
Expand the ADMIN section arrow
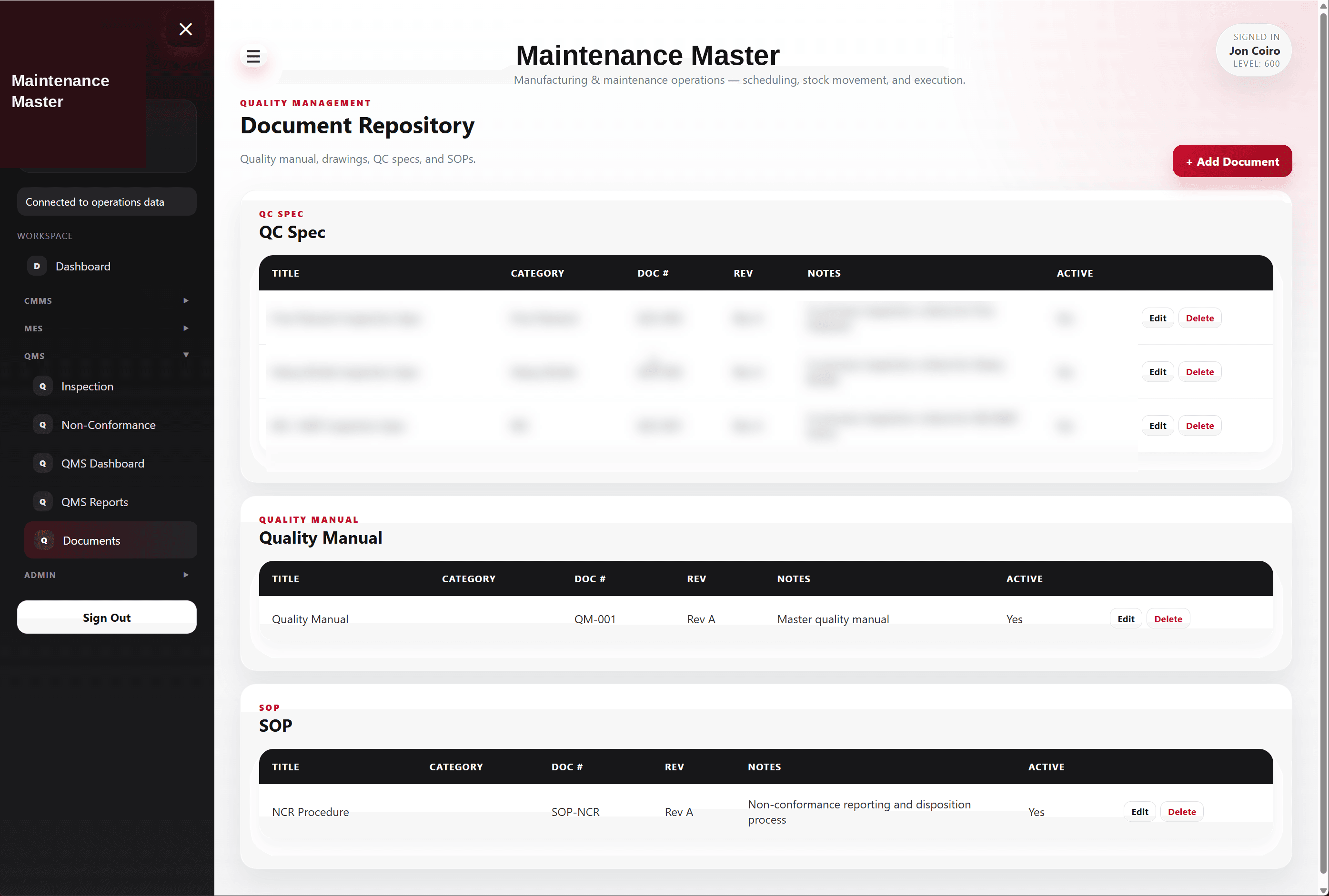click(186, 575)
